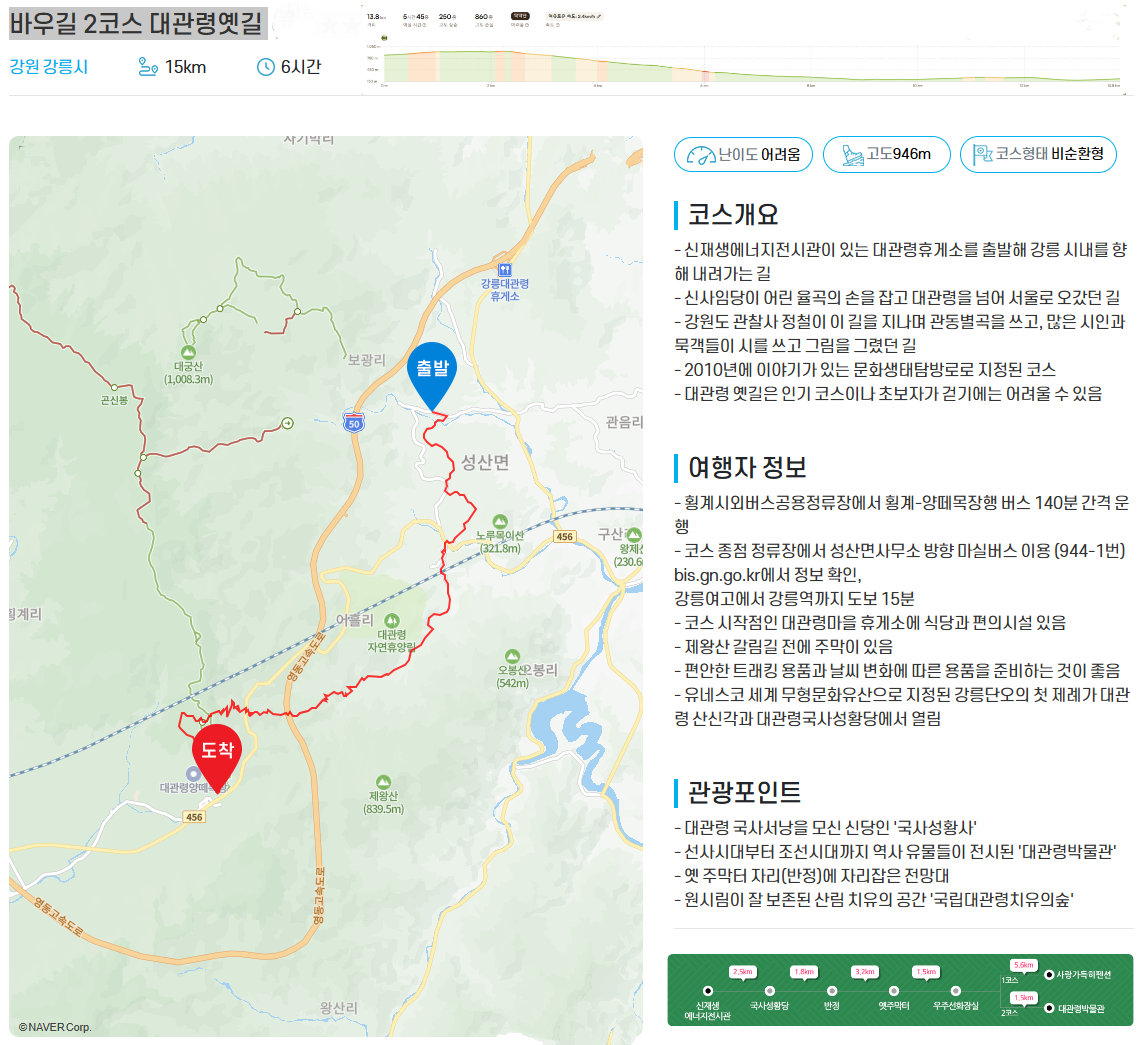This screenshot has width=1144, height=1045.
Task: Click the 난이도 어려움 badge
Action: 743,155
